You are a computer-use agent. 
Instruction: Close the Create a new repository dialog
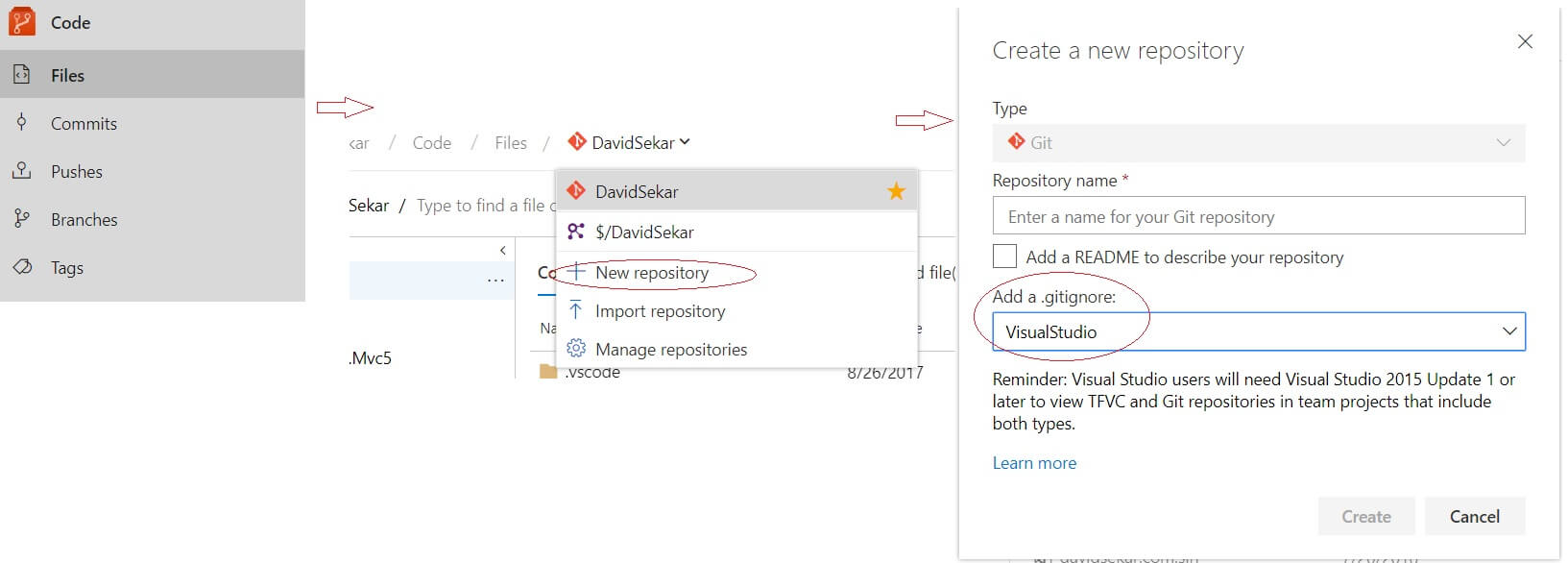(1525, 41)
